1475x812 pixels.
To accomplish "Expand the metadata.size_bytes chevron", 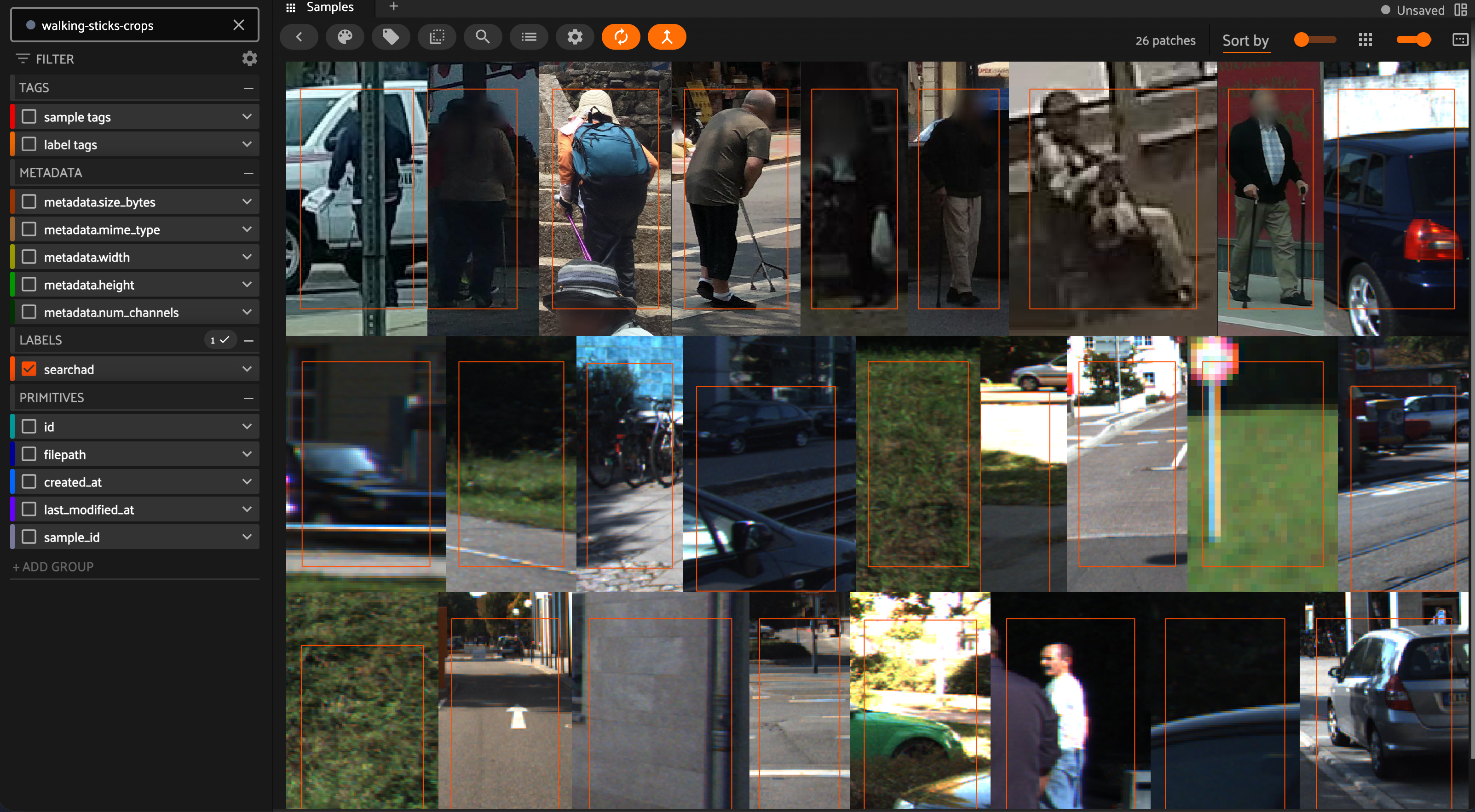I will tap(247, 201).
